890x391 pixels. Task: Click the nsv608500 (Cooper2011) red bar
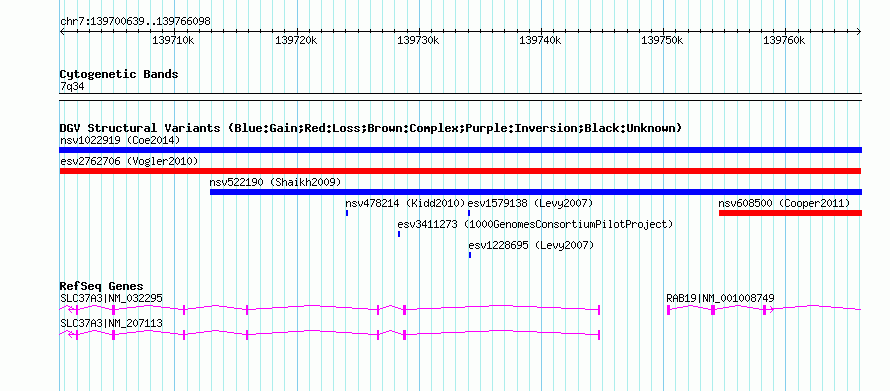[790, 213]
